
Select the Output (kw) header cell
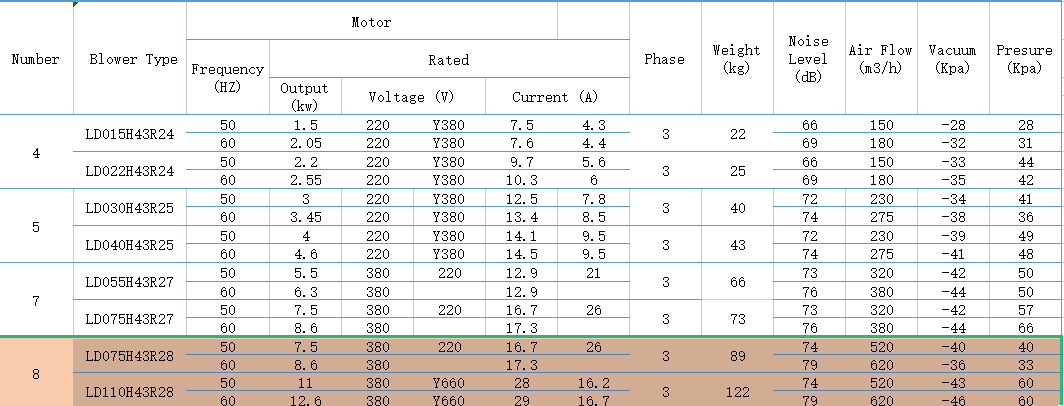click(305, 96)
